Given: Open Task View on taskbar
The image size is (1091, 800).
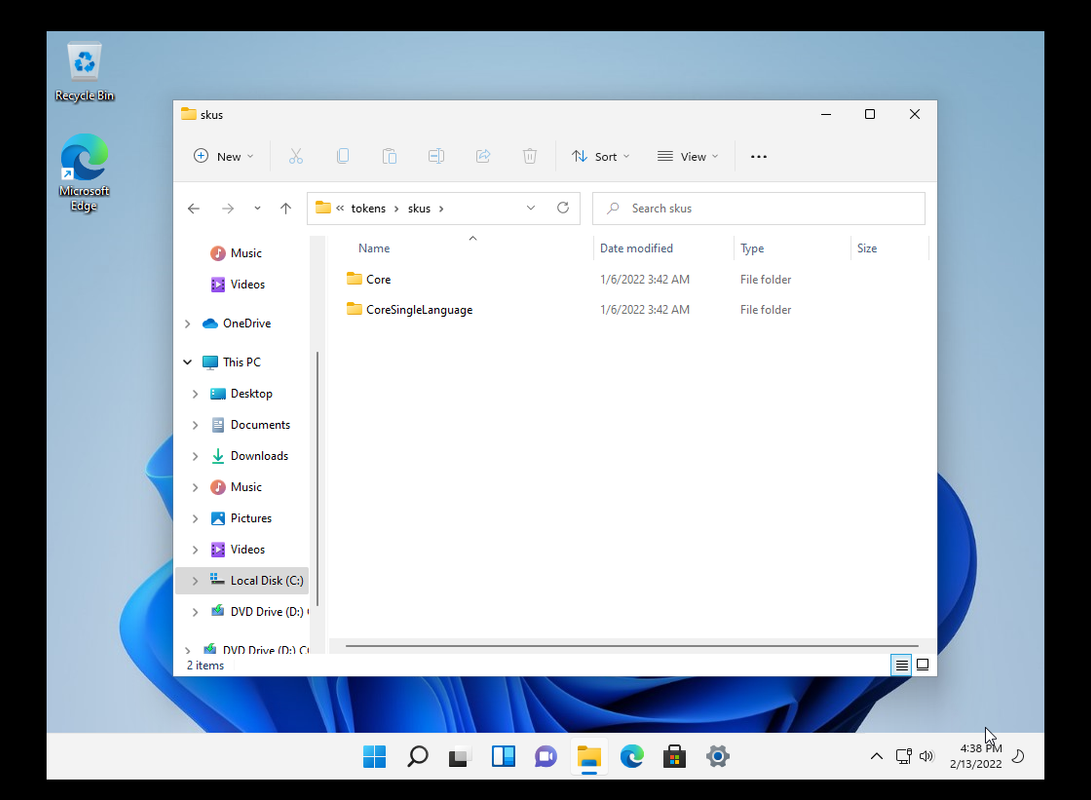Looking at the screenshot, I should coord(460,756).
